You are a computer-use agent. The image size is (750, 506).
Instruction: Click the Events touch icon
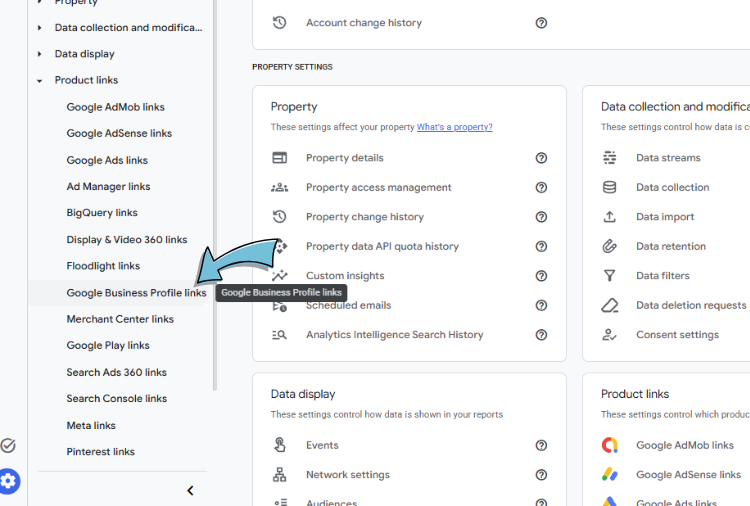279,445
